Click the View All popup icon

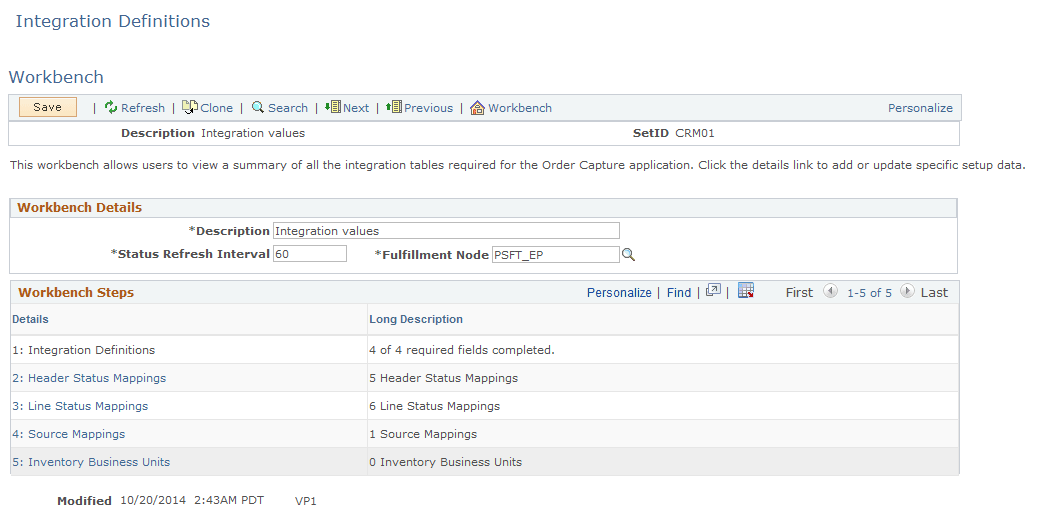713,291
